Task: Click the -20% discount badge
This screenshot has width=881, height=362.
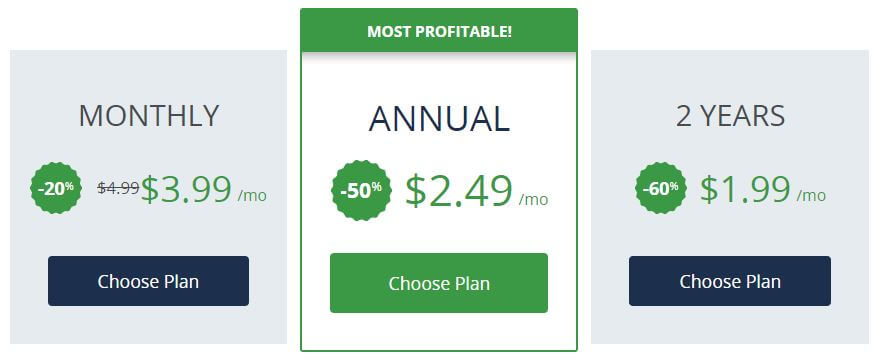Action: [56, 188]
